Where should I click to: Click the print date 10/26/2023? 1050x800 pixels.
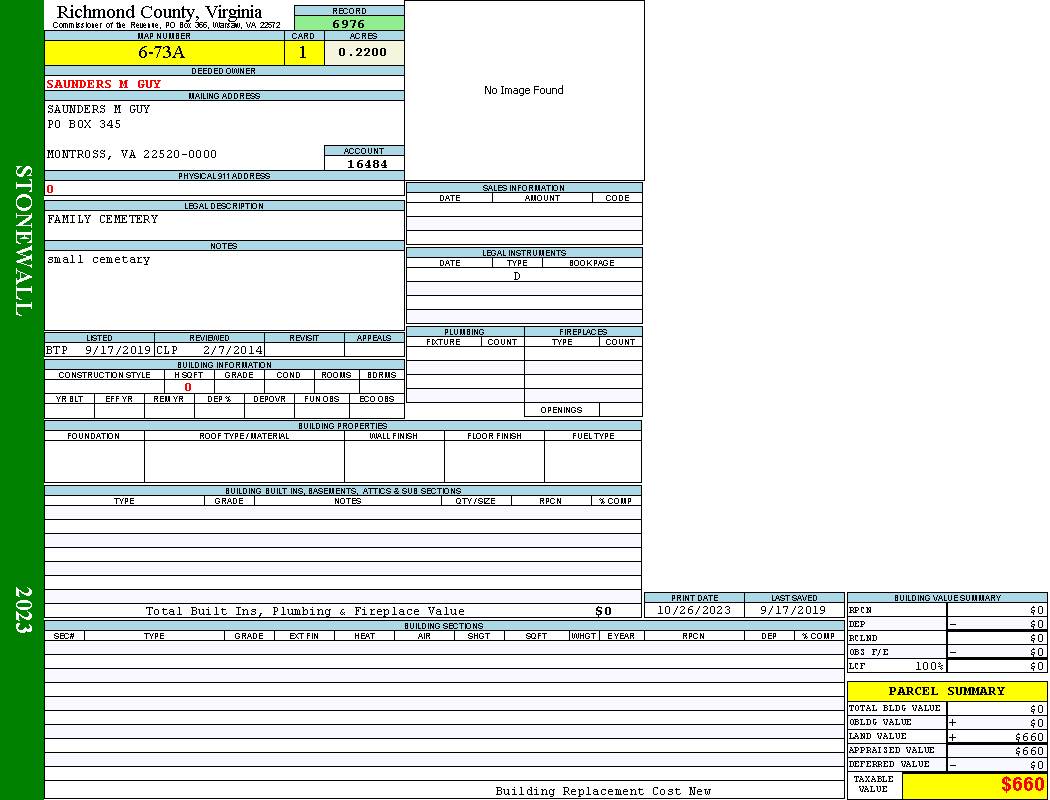click(x=694, y=610)
